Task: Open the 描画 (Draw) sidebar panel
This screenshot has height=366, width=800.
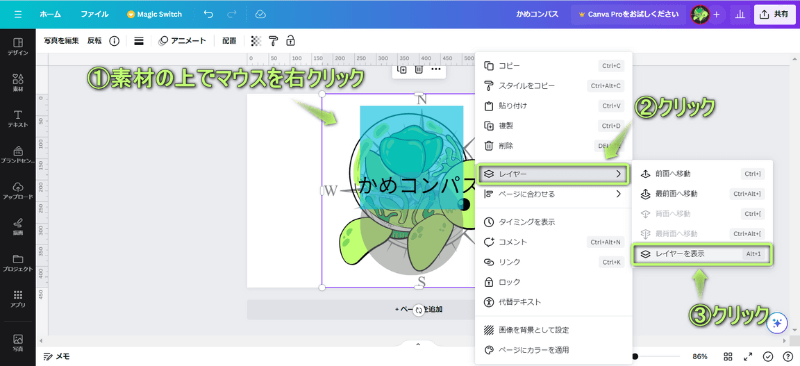Action: tap(18, 227)
